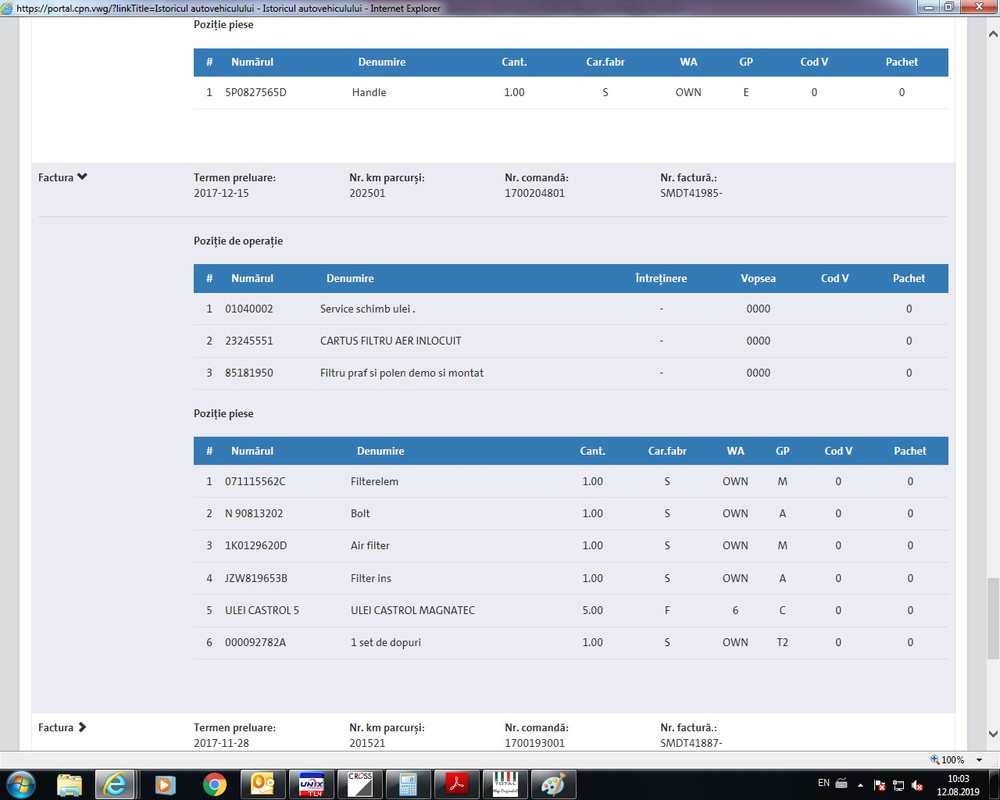
Task: Select 'Filtru praf si polen demo si montat'
Action: click(402, 373)
